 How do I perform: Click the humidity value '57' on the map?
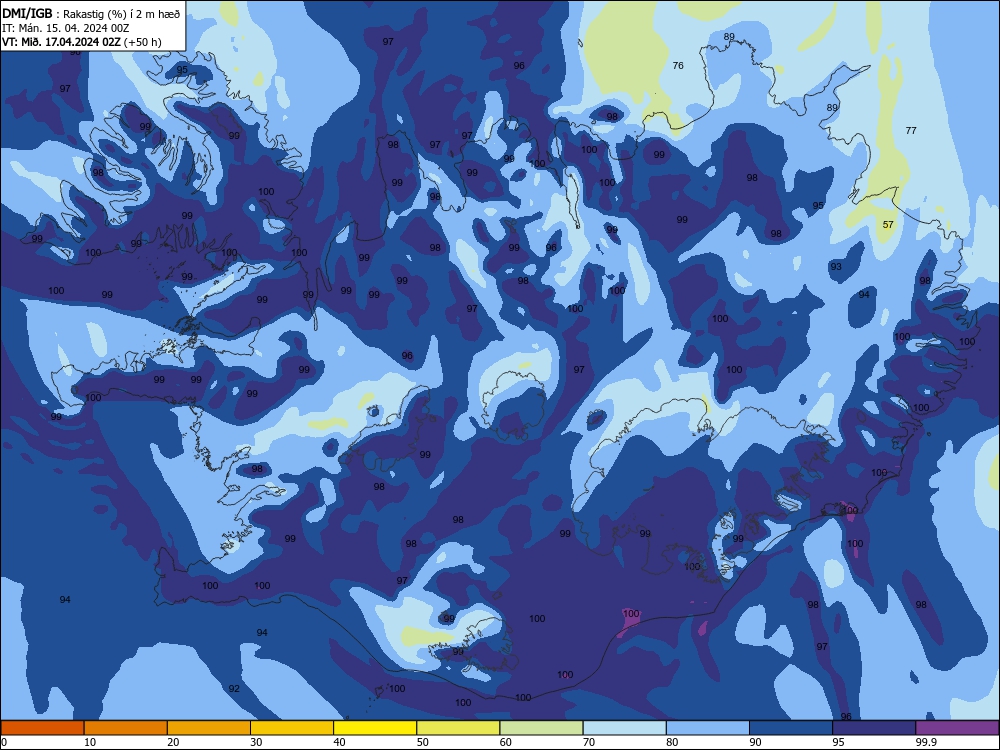[888, 225]
